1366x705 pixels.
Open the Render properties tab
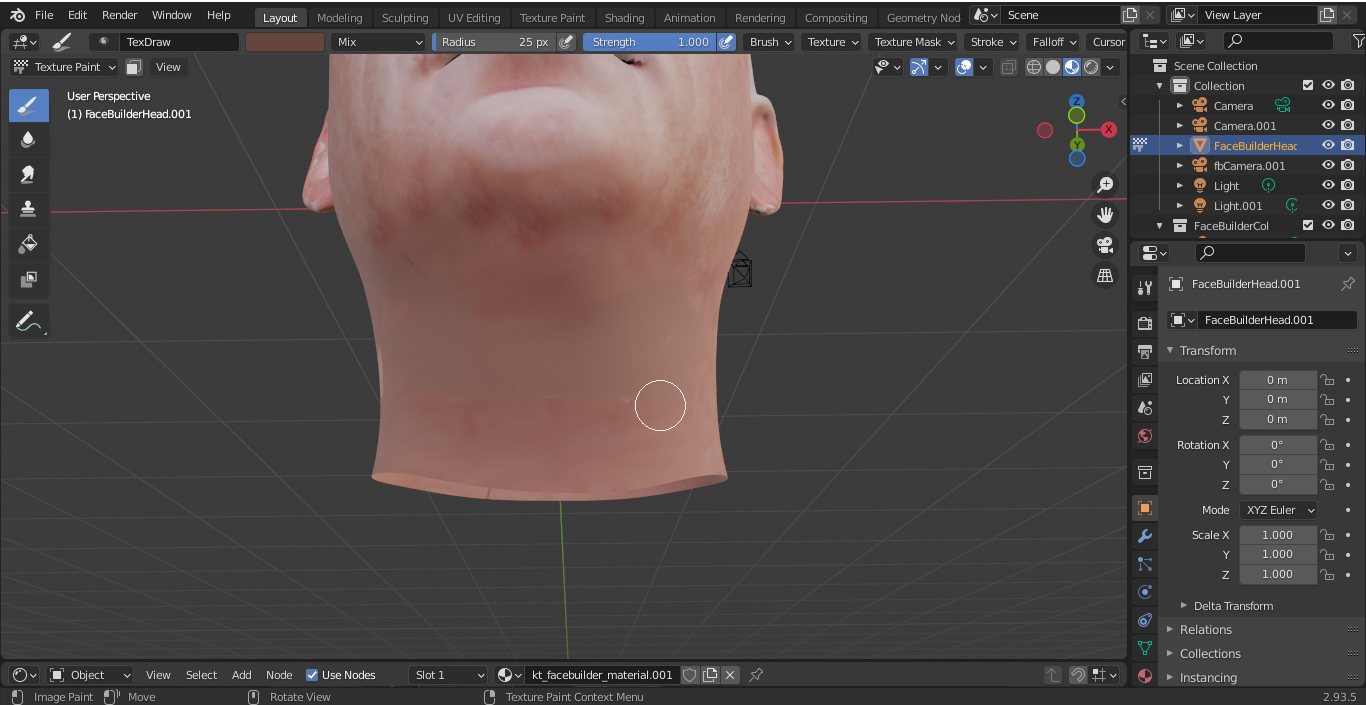click(x=1145, y=323)
